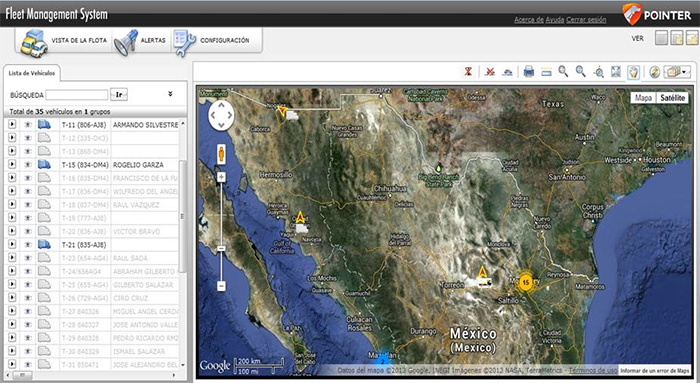Click the target locate zoom icon
Image resolution: width=700 pixels, height=383 pixels.
(599, 72)
